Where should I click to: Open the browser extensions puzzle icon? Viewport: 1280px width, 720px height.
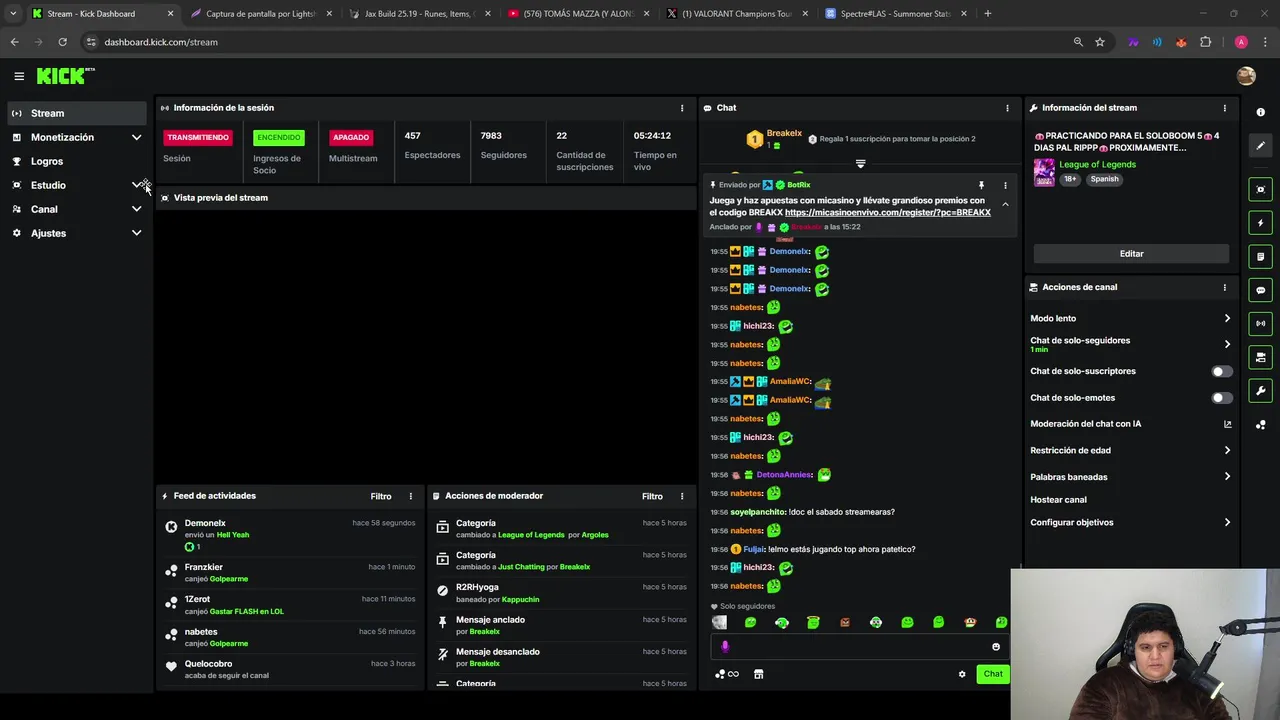(1205, 42)
